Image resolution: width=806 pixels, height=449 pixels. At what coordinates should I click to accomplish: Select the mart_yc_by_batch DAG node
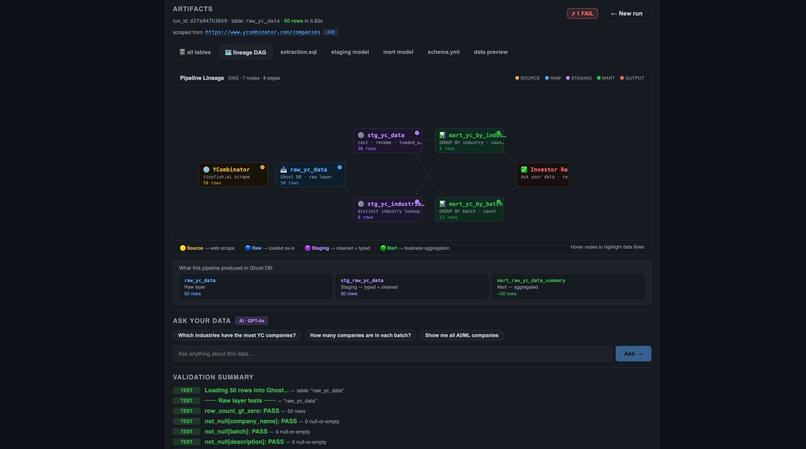pos(469,210)
